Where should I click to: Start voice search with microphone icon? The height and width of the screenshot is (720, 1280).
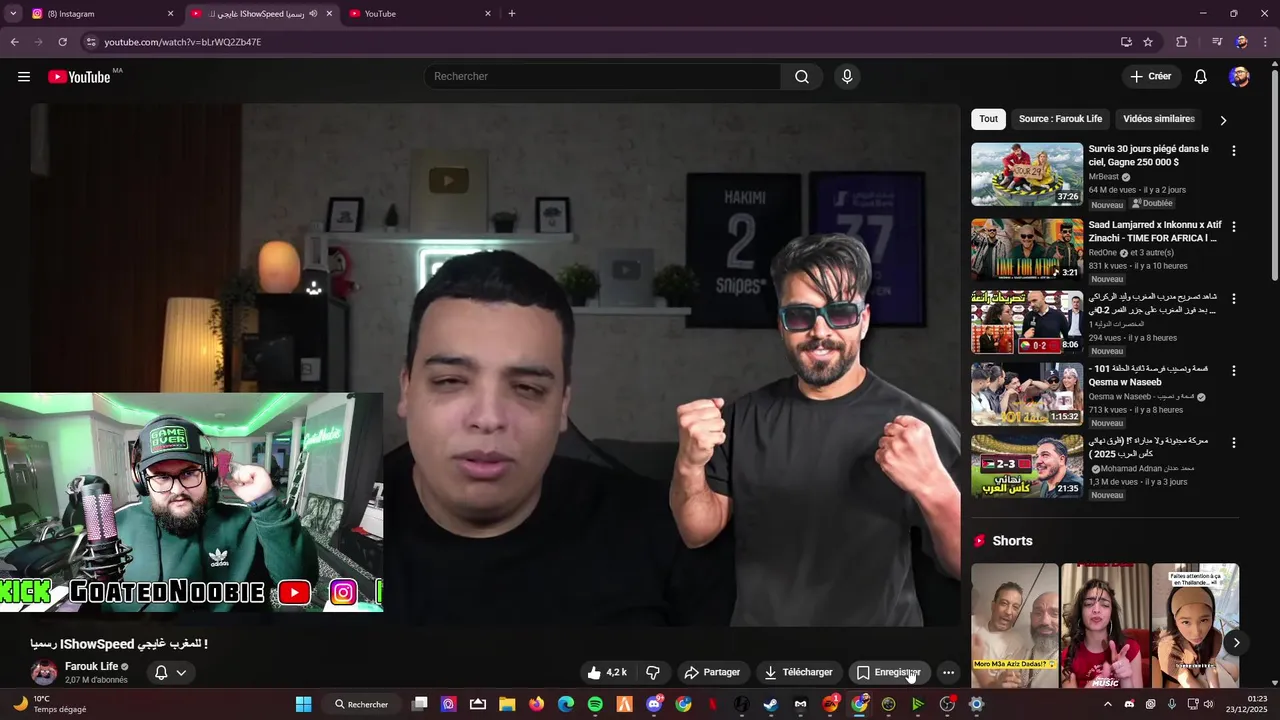(x=847, y=77)
